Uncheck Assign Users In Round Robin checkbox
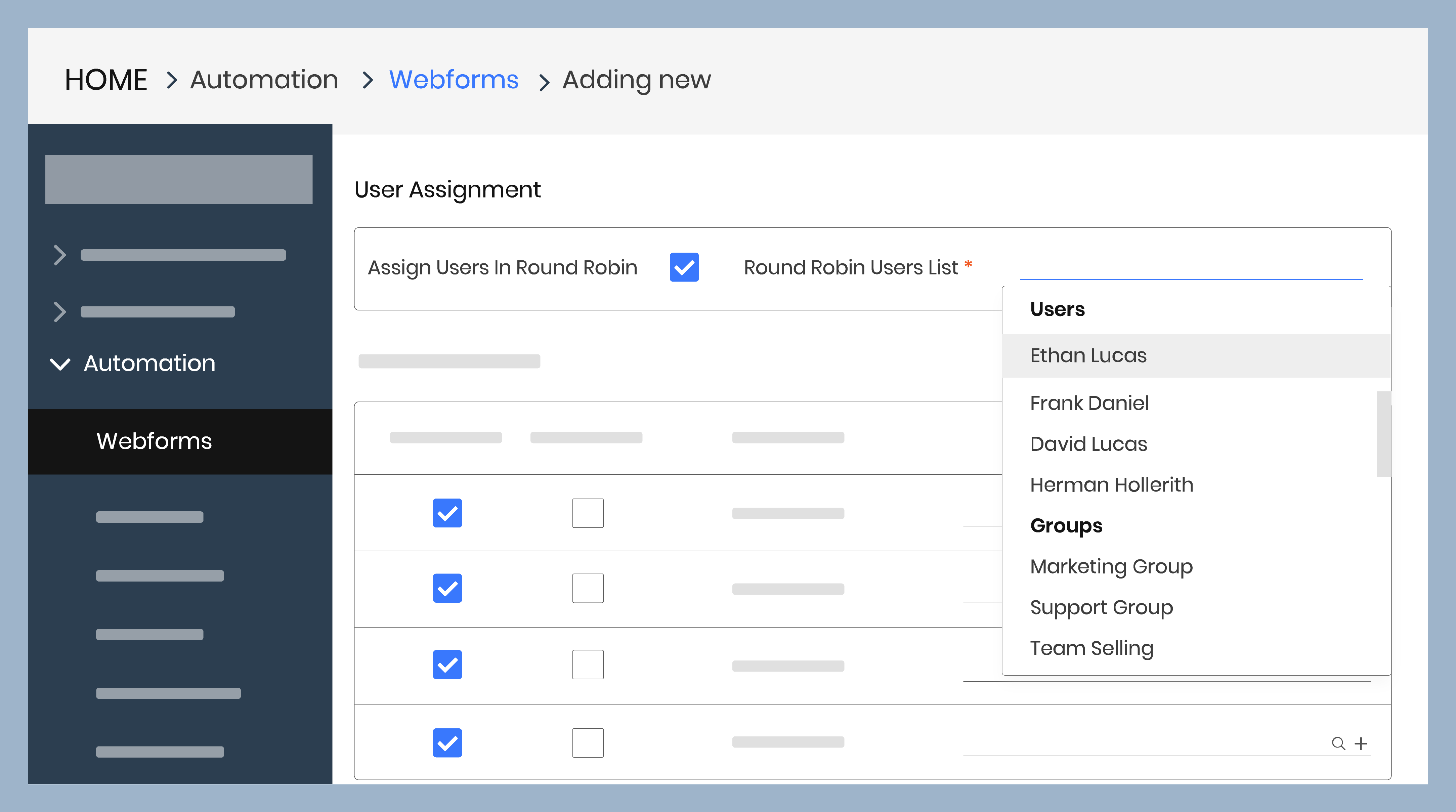 pyautogui.click(x=683, y=267)
